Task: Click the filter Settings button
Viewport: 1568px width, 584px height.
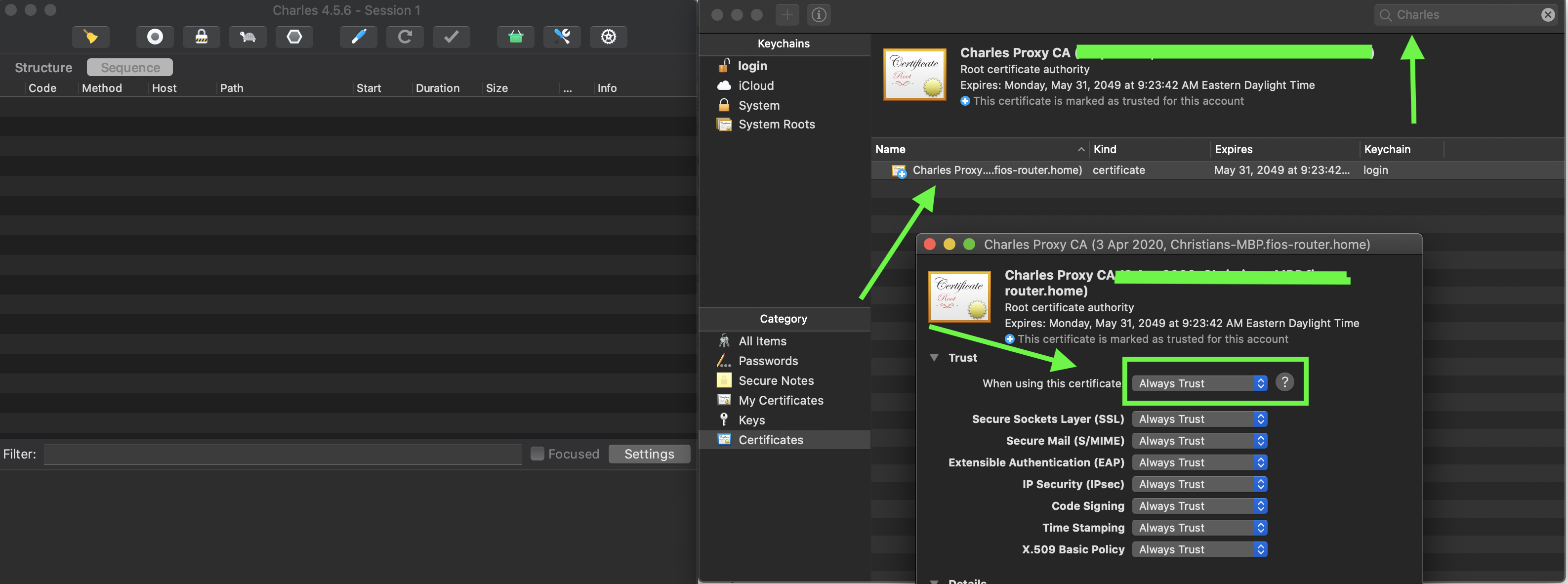Action: [649, 454]
